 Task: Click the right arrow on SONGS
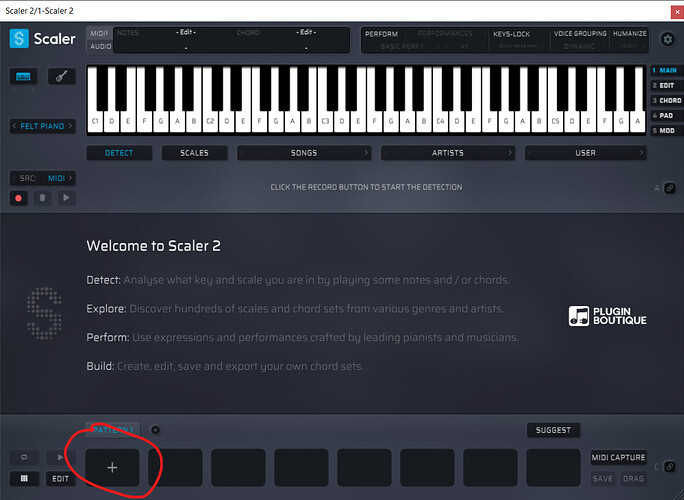pos(366,153)
